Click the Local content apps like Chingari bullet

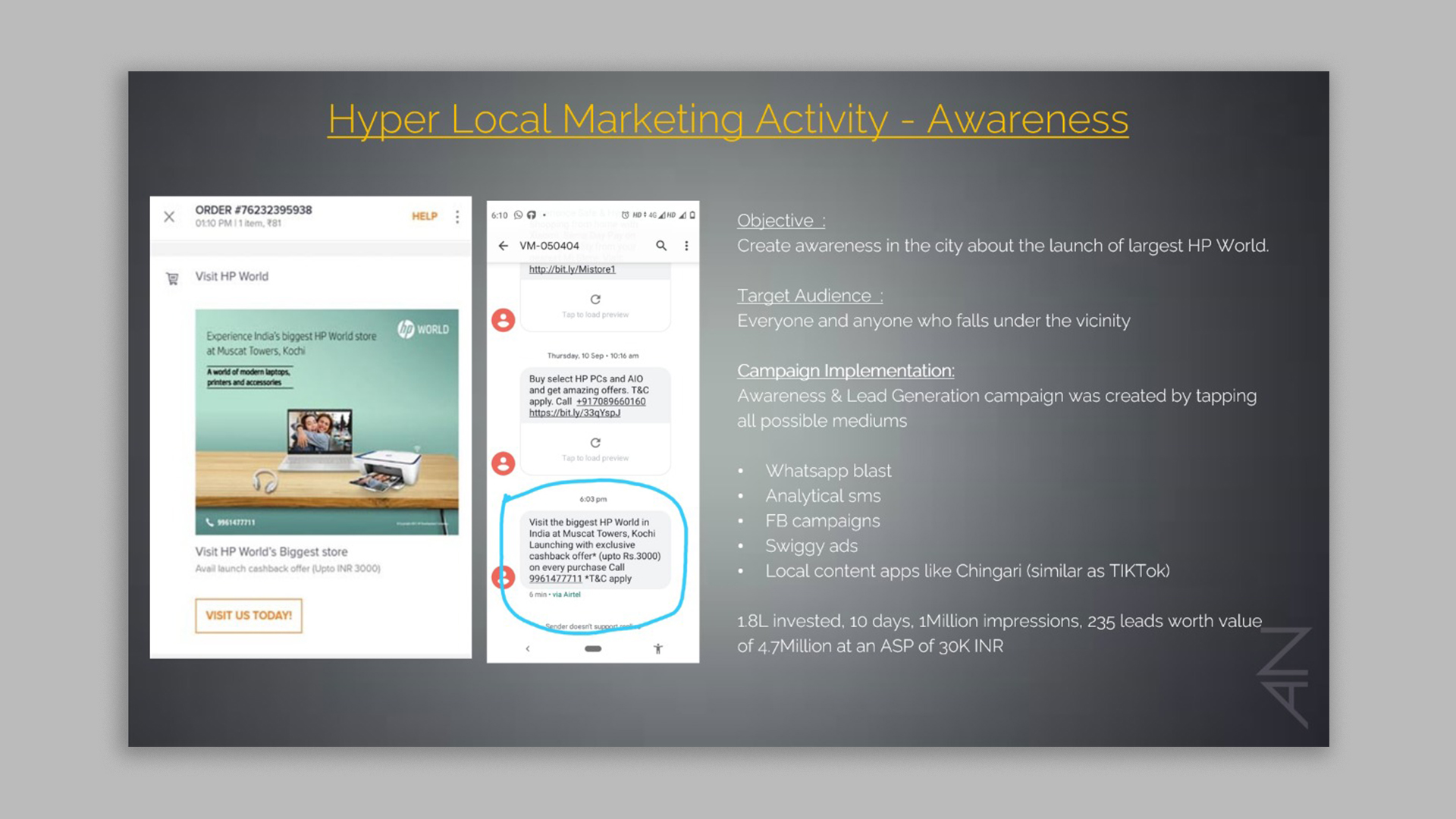click(968, 571)
